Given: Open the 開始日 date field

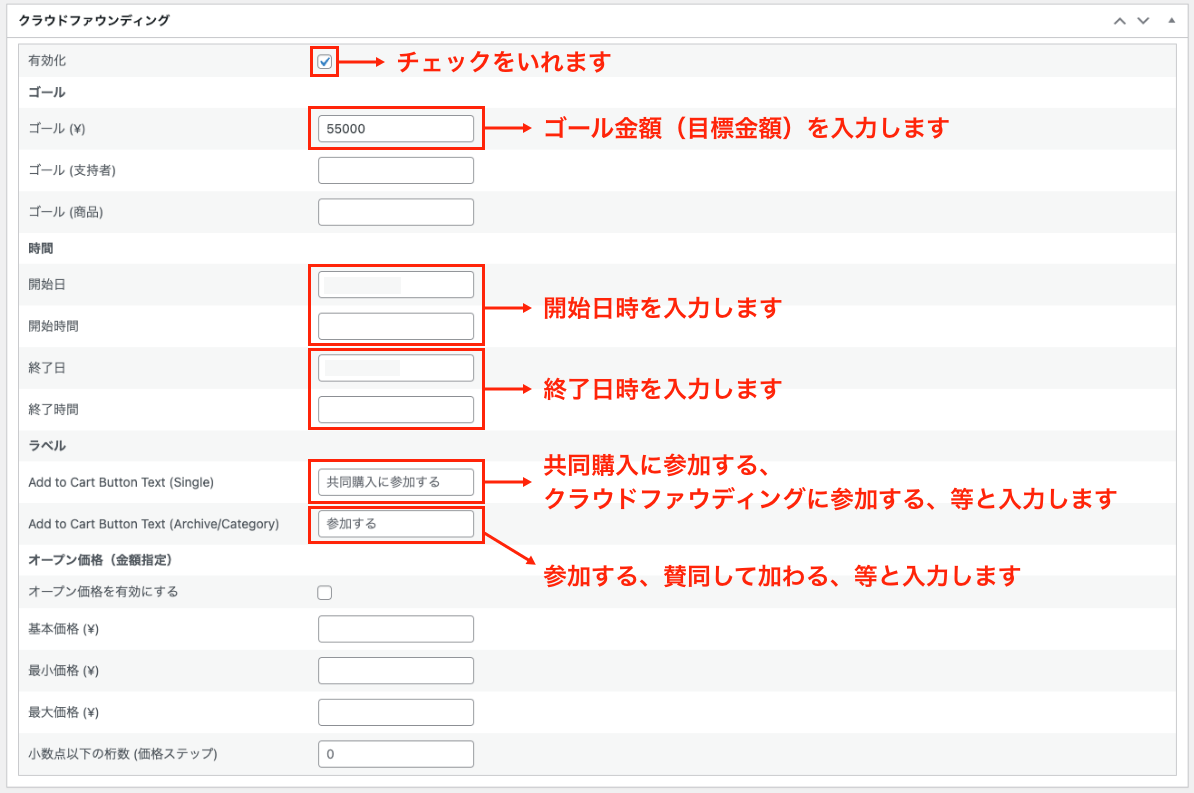Looking at the screenshot, I should pos(395,285).
